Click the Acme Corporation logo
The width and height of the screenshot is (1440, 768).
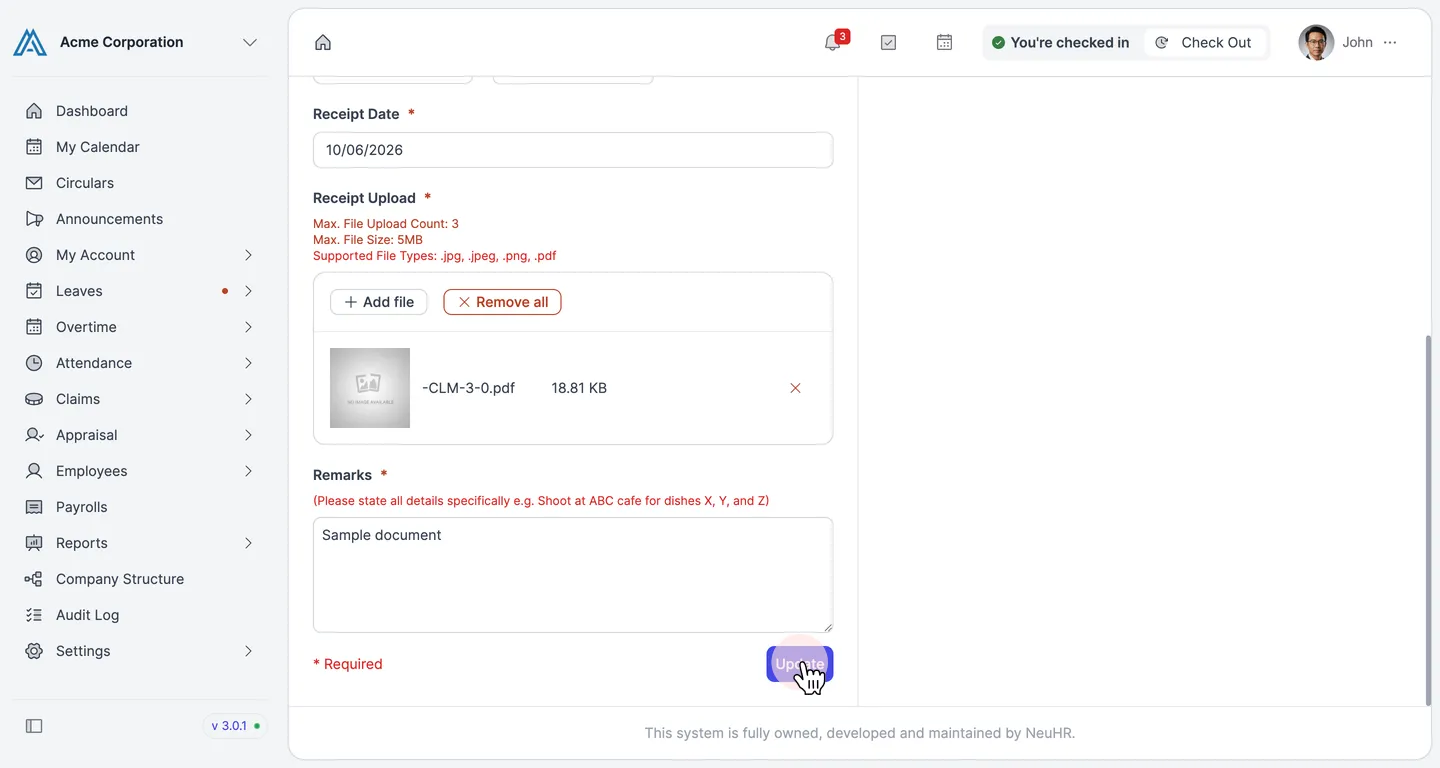[30, 42]
